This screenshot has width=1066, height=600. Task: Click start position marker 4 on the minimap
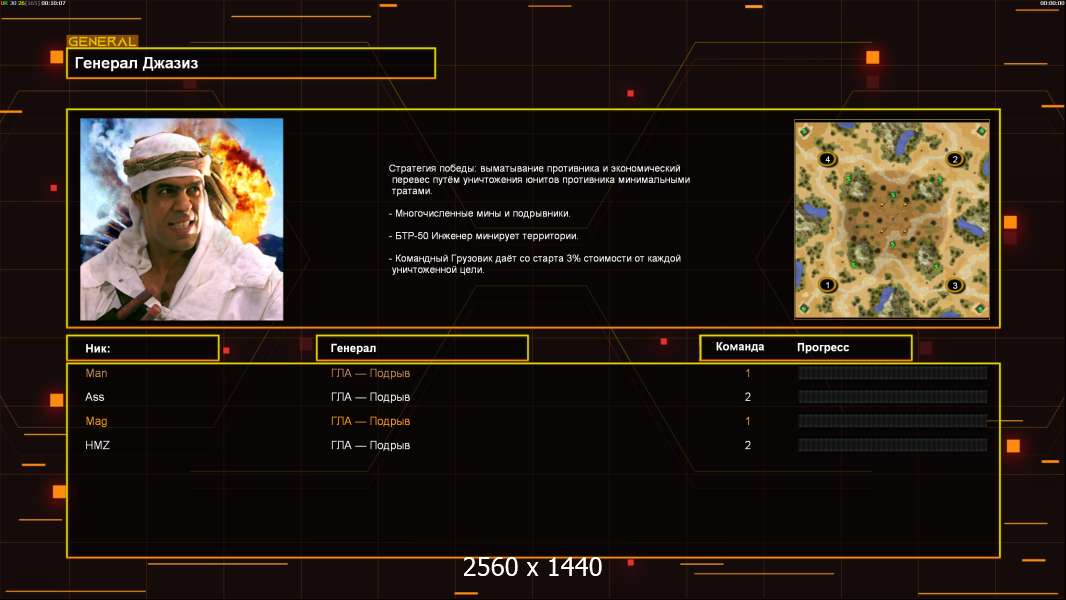827,159
